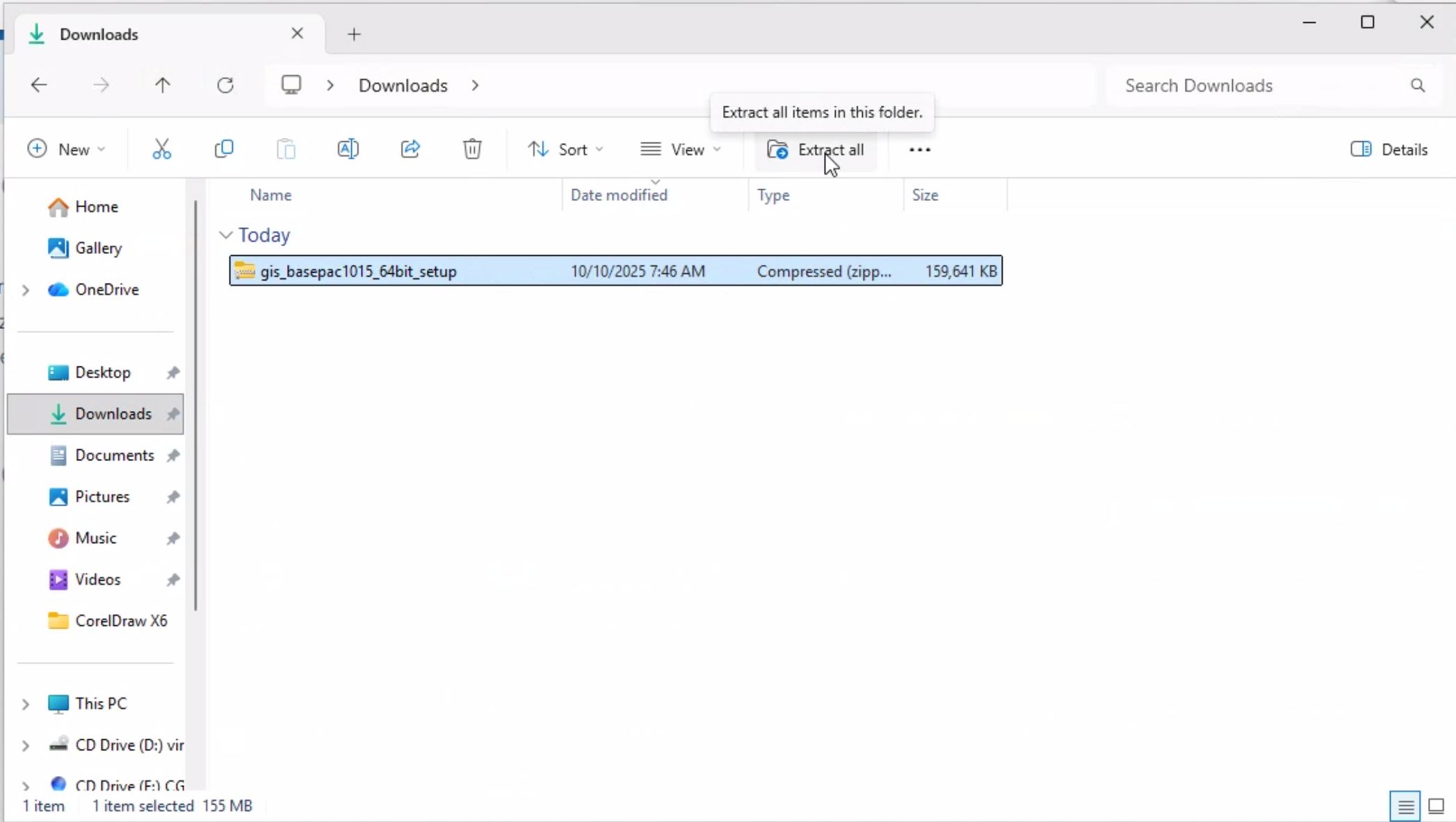Collapse the Today group
Image resolution: width=1456 pixels, height=822 pixels.
225,235
